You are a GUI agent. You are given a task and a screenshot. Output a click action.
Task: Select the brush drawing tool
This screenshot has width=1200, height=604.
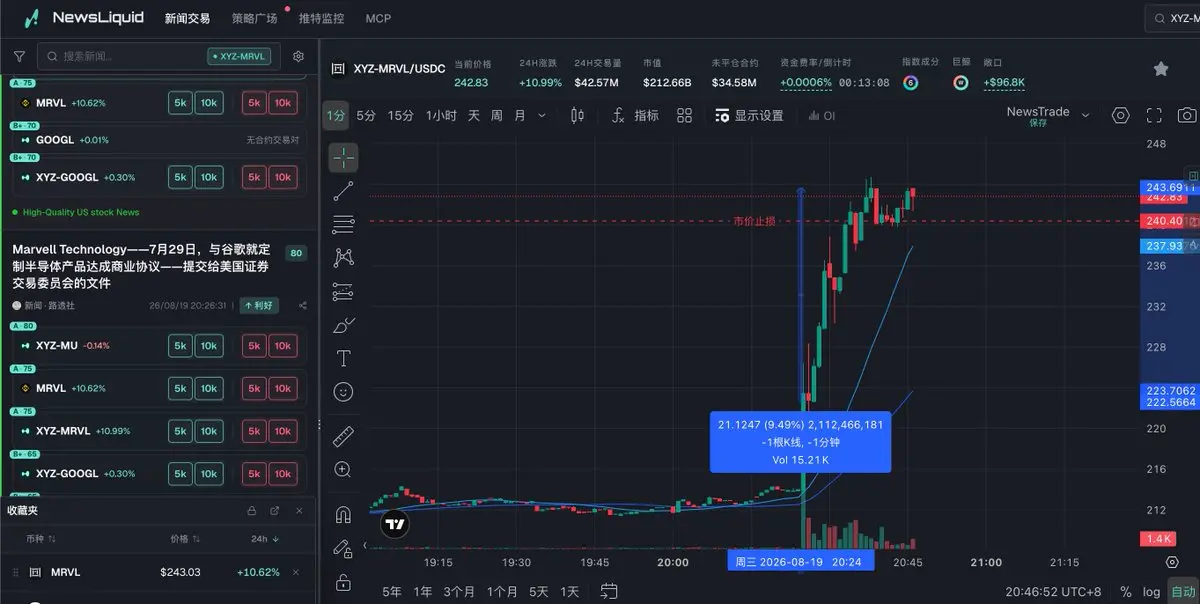point(343,325)
